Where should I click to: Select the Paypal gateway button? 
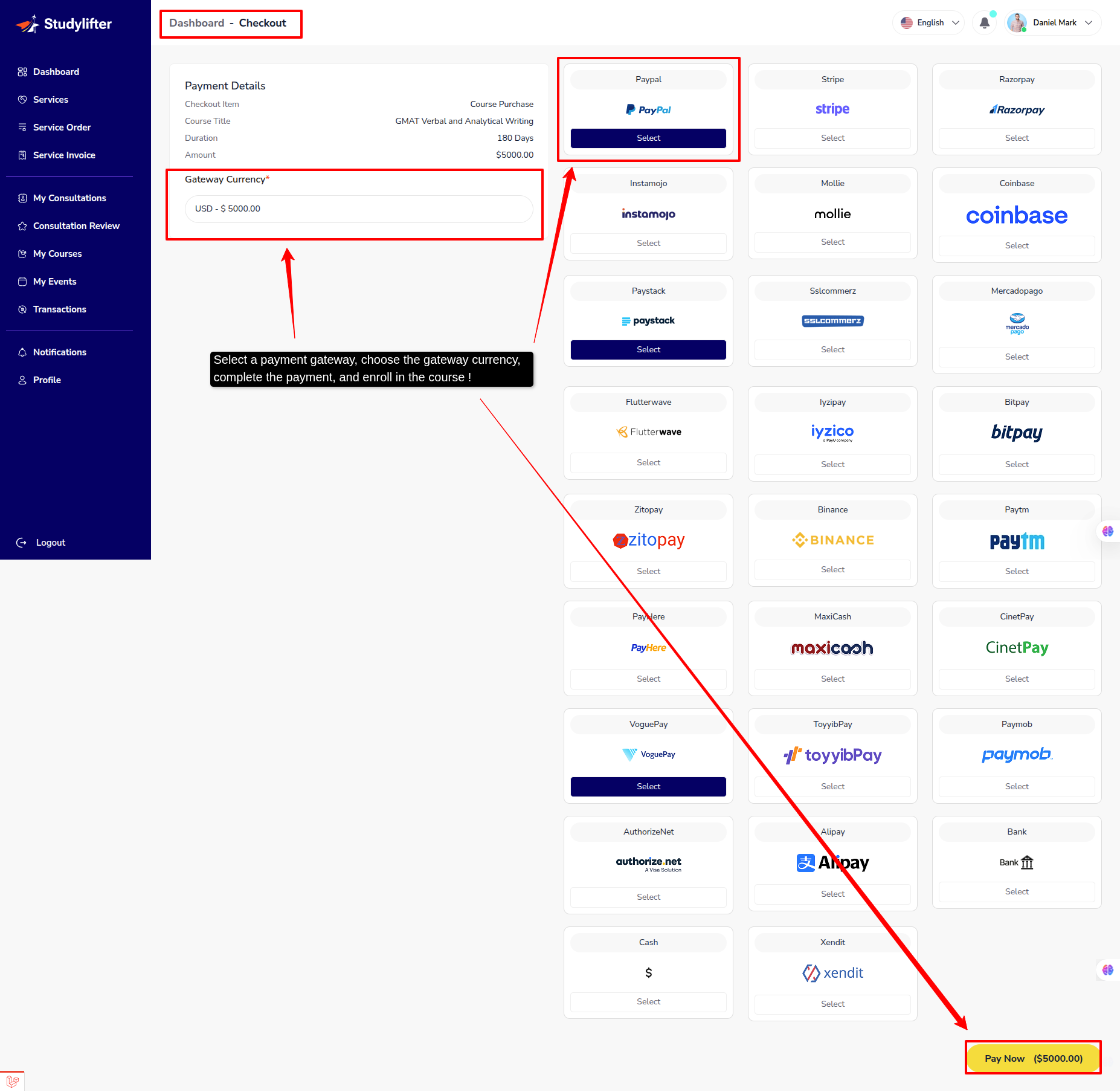(648, 138)
